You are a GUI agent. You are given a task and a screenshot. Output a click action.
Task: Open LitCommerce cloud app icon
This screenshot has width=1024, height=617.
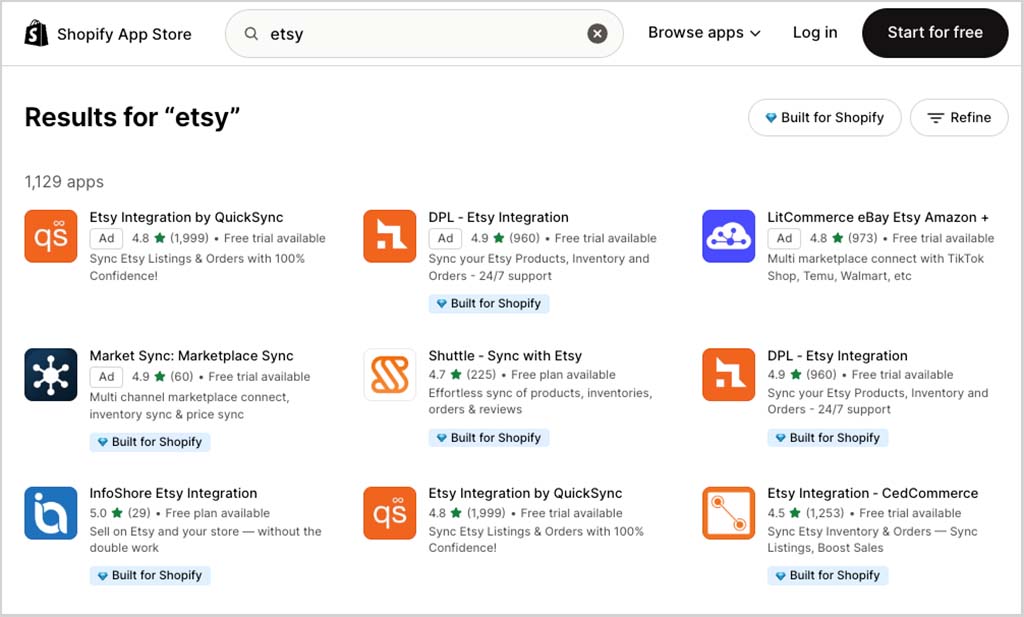[x=729, y=236]
